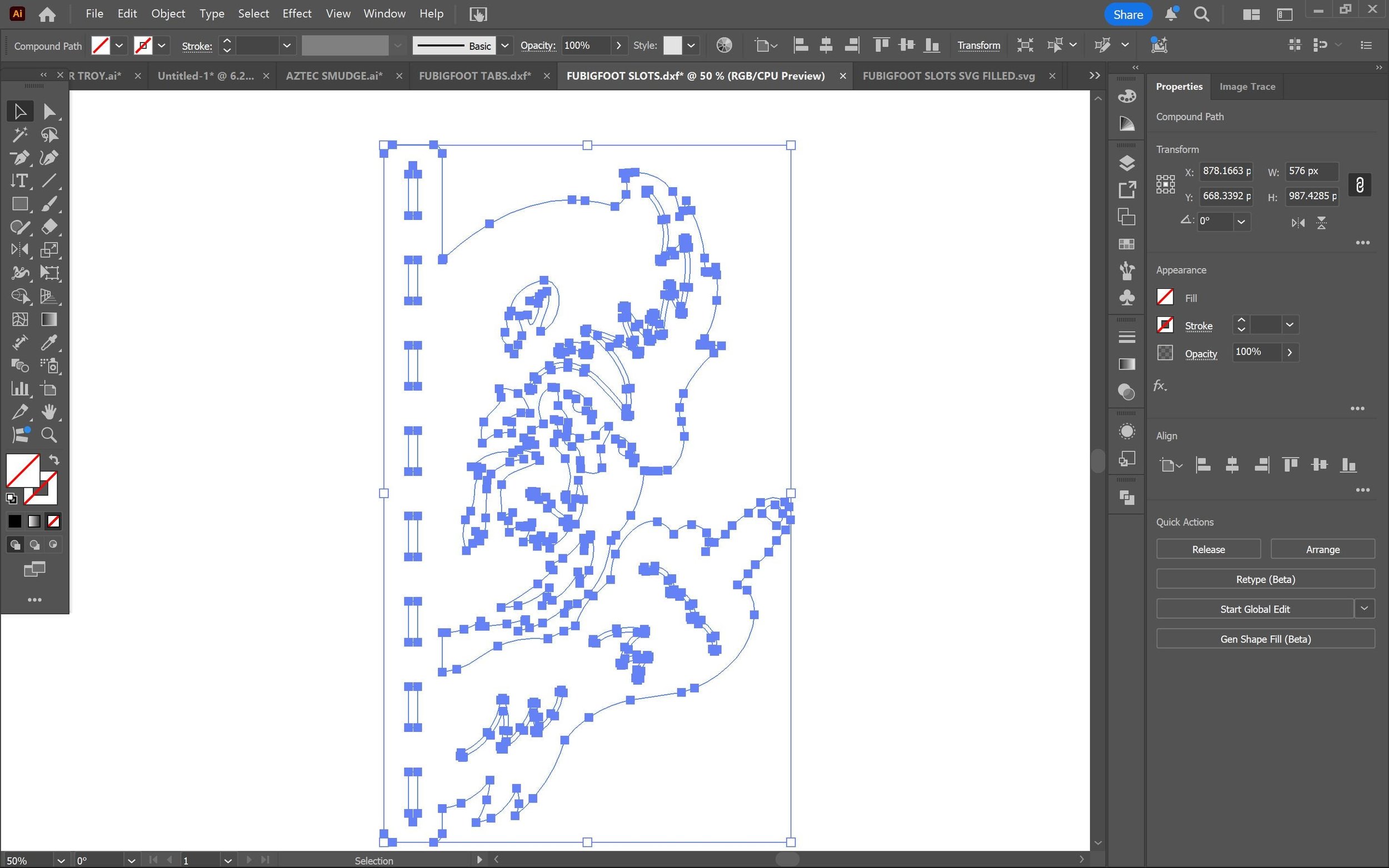Select the Type tool
Screen dimensions: 1389x868
(19, 181)
